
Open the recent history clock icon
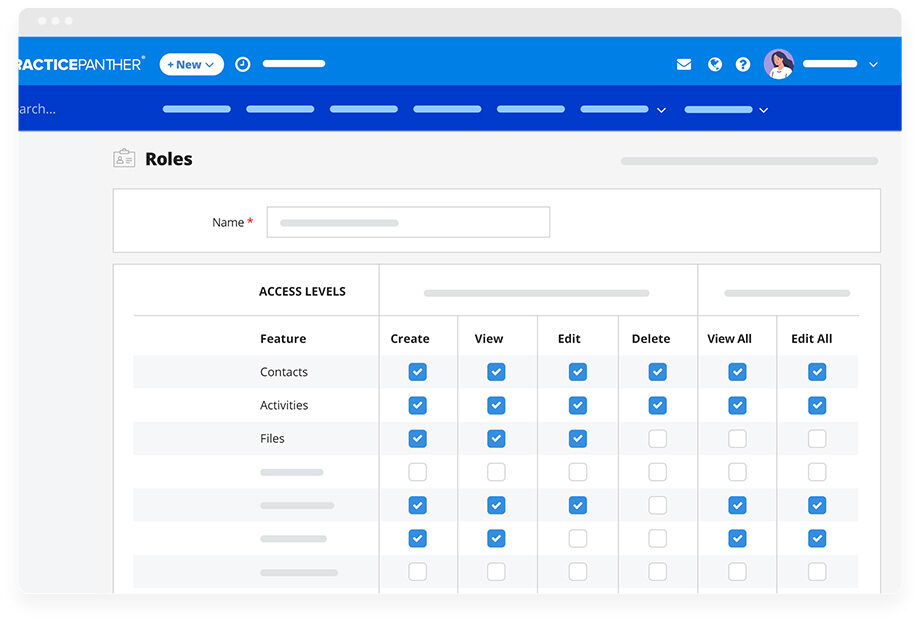[x=242, y=63]
